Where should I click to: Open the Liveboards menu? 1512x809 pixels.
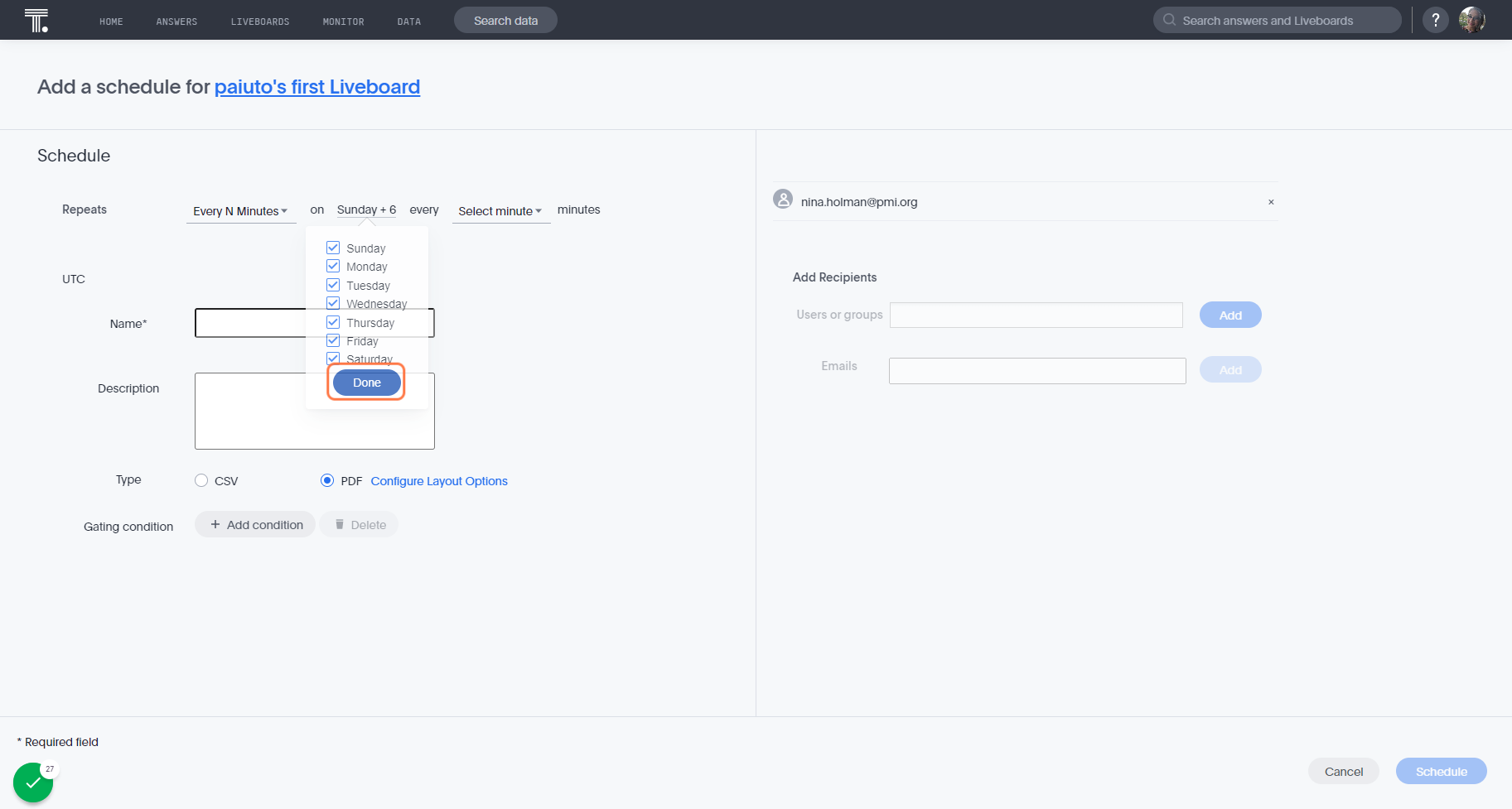click(260, 22)
